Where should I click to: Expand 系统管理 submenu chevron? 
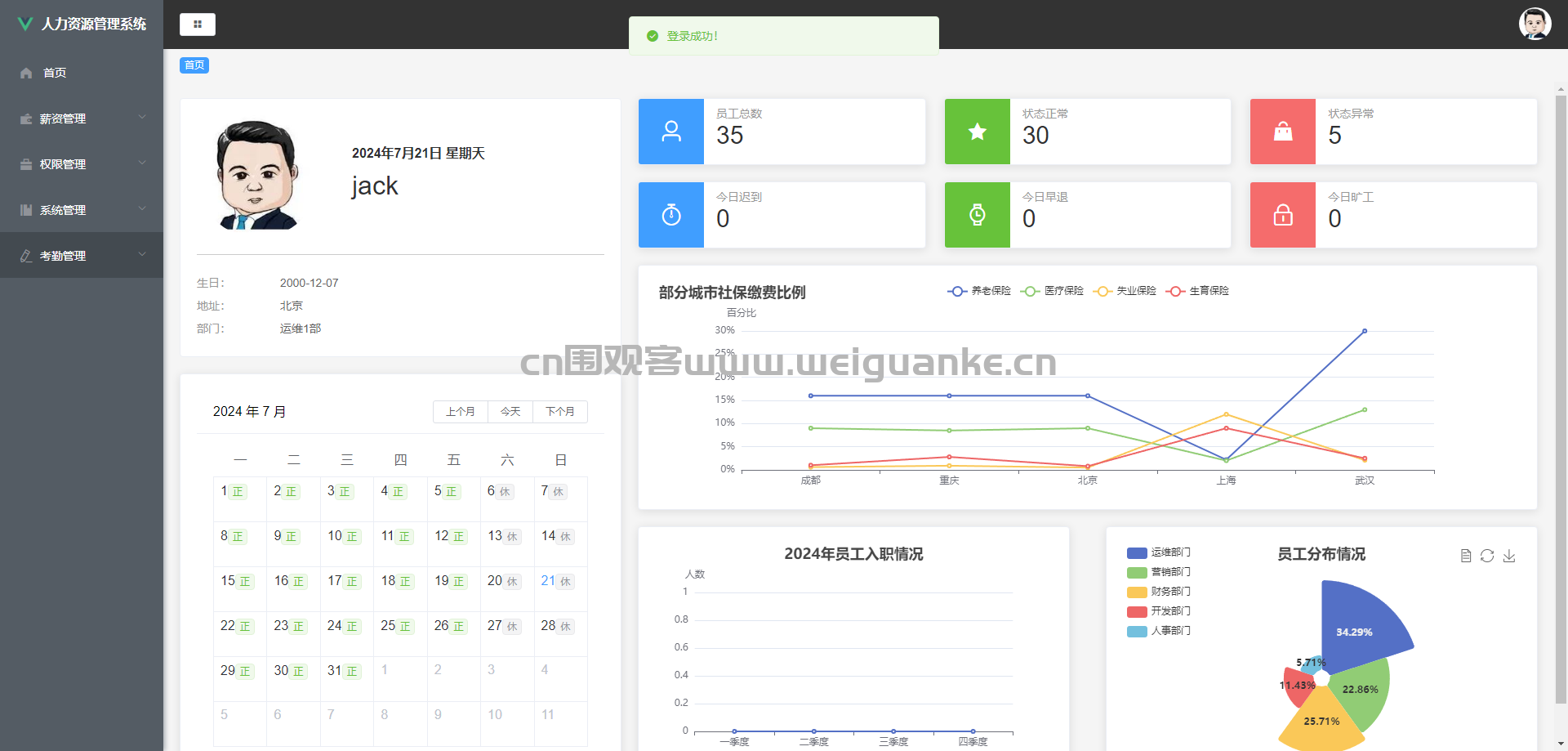tap(142, 208)
